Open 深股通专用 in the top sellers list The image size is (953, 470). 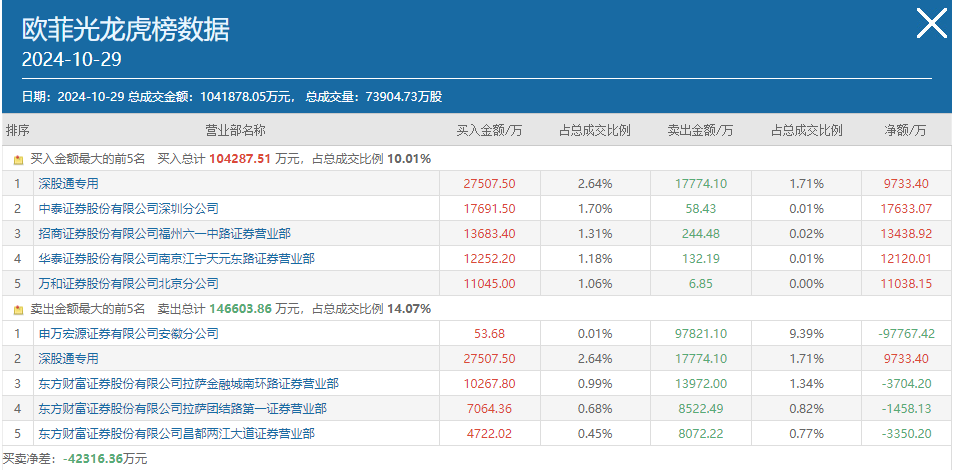tap(68, 359)
